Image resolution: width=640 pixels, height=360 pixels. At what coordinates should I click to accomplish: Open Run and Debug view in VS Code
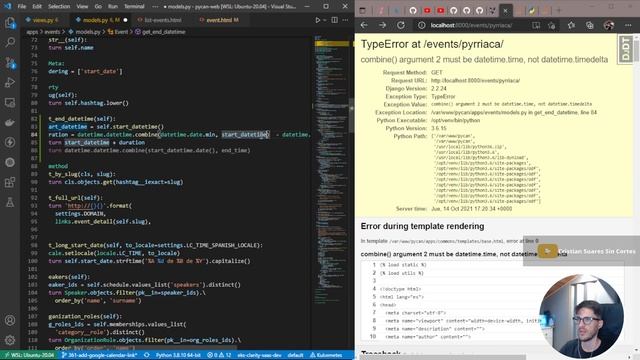(10, 82)
